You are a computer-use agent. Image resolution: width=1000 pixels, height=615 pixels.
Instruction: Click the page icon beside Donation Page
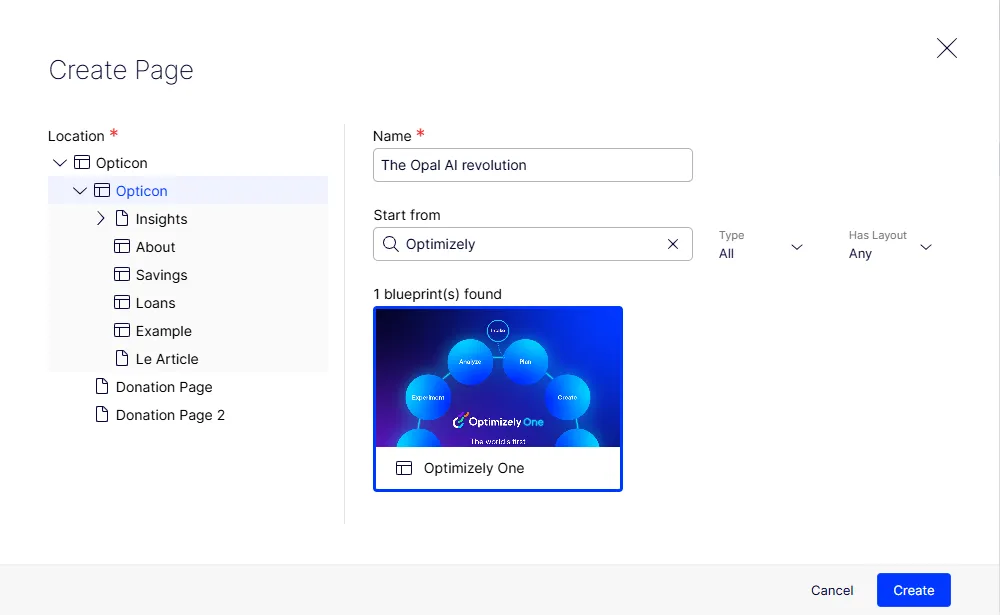(x=102, y=387)
